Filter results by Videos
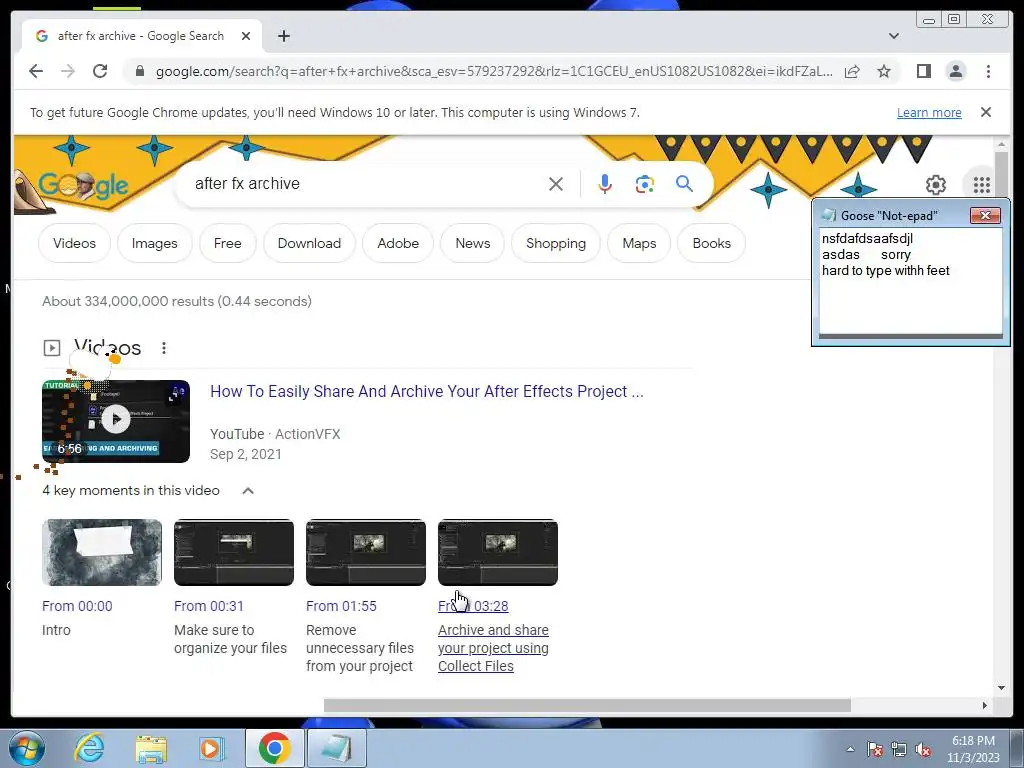 (x=74, y=244)
